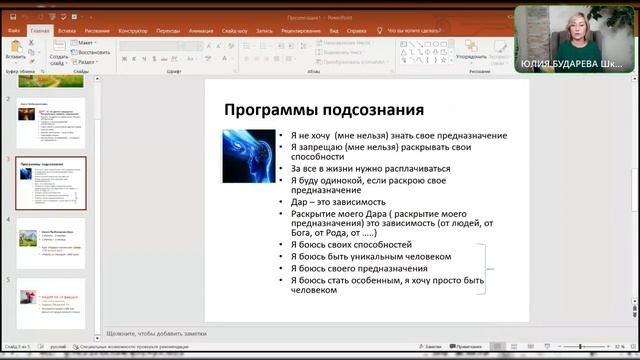Click the New Slide (Создать слайд) icon
The width and height of the screenshot is (640, 360).
pos(59,45)
